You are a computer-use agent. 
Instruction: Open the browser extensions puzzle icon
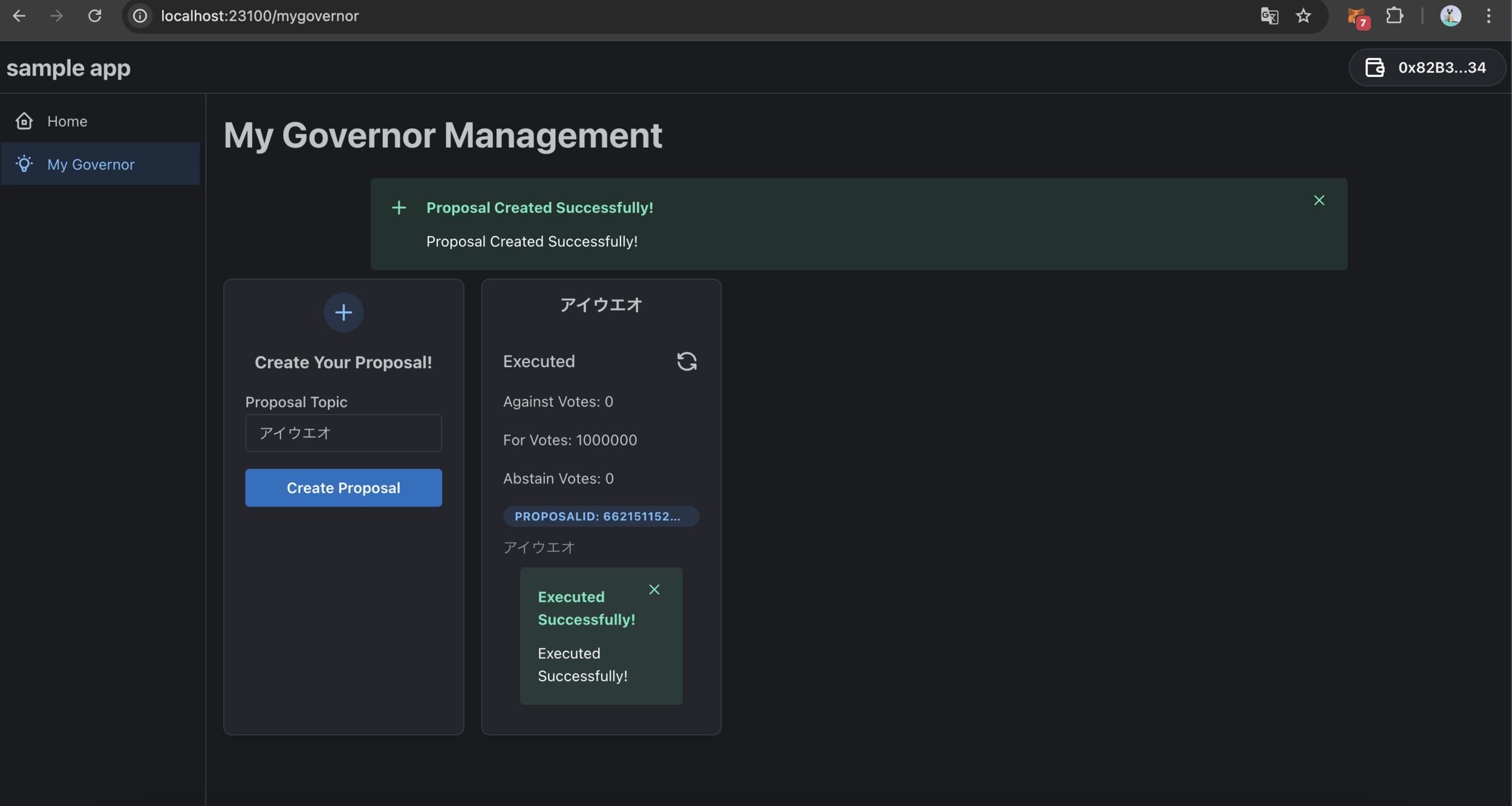tap(1395, 16)
